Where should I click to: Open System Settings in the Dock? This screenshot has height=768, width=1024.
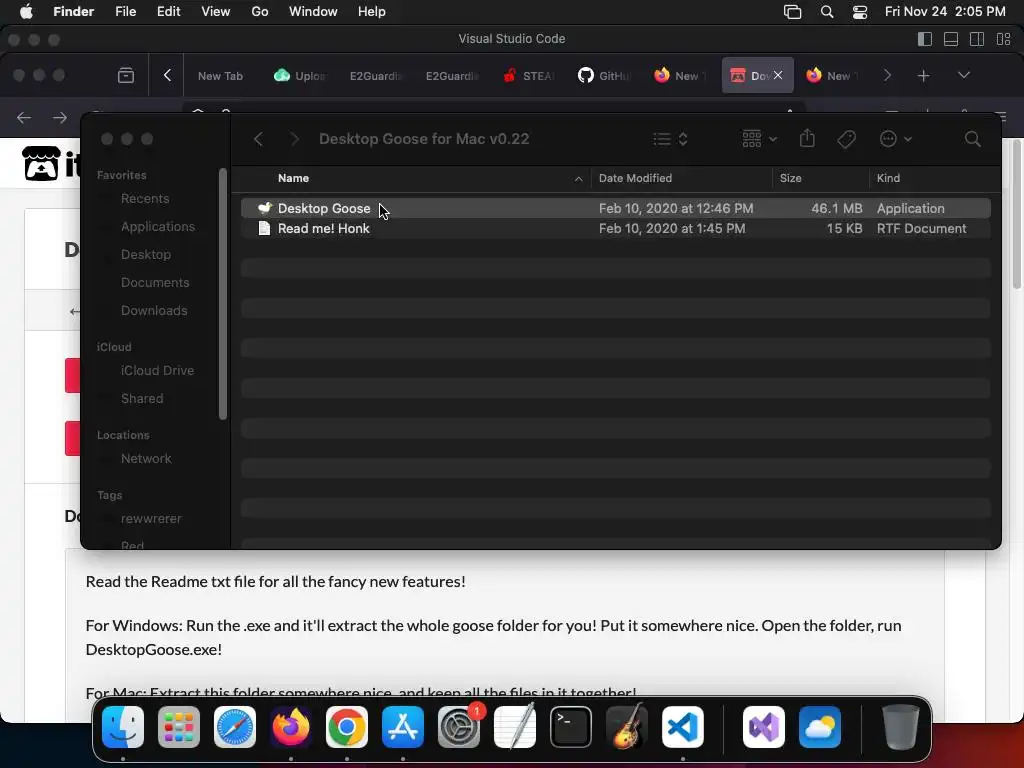[x=458, y=727]
